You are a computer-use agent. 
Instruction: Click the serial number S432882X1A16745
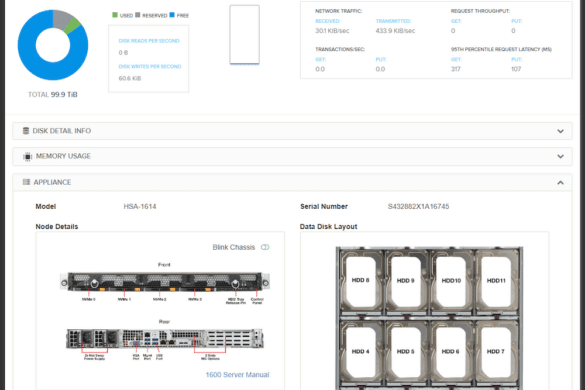pos(418,206)
